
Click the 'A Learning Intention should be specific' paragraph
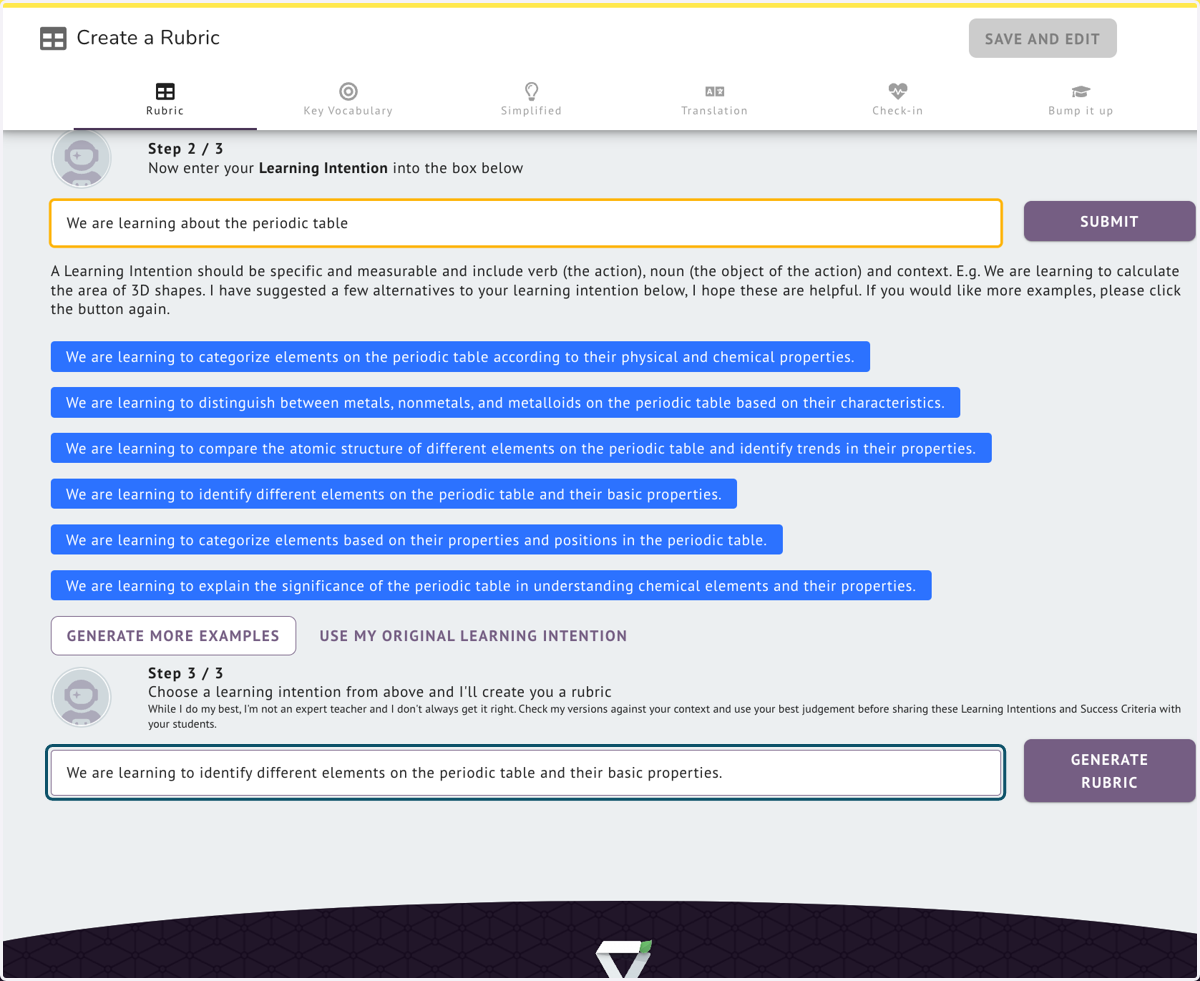tap(615, 290)
